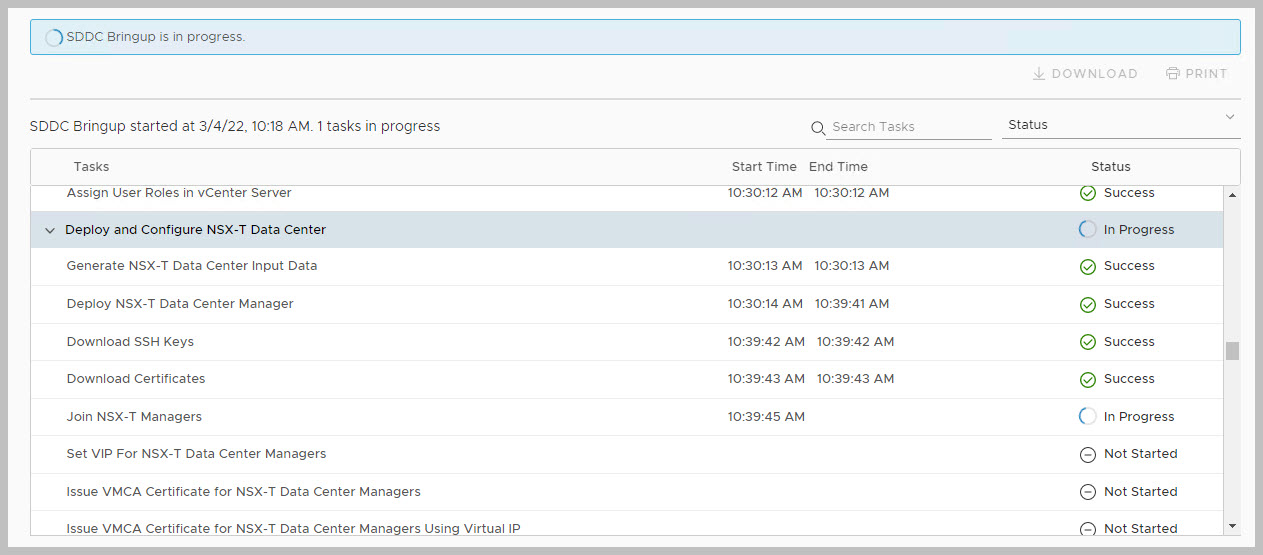Click the Tasks column header
This screenshot has height=555, width=1263.
click(91, 167)
